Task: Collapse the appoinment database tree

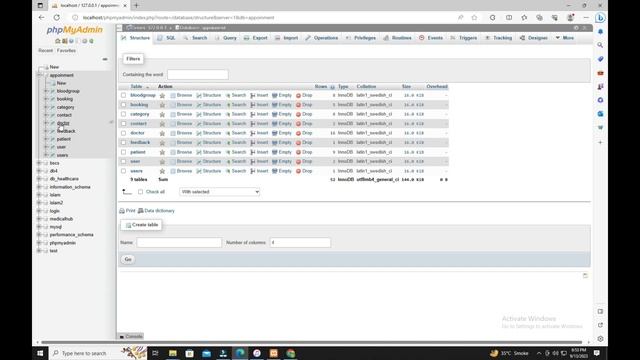Action: point(40,75)
